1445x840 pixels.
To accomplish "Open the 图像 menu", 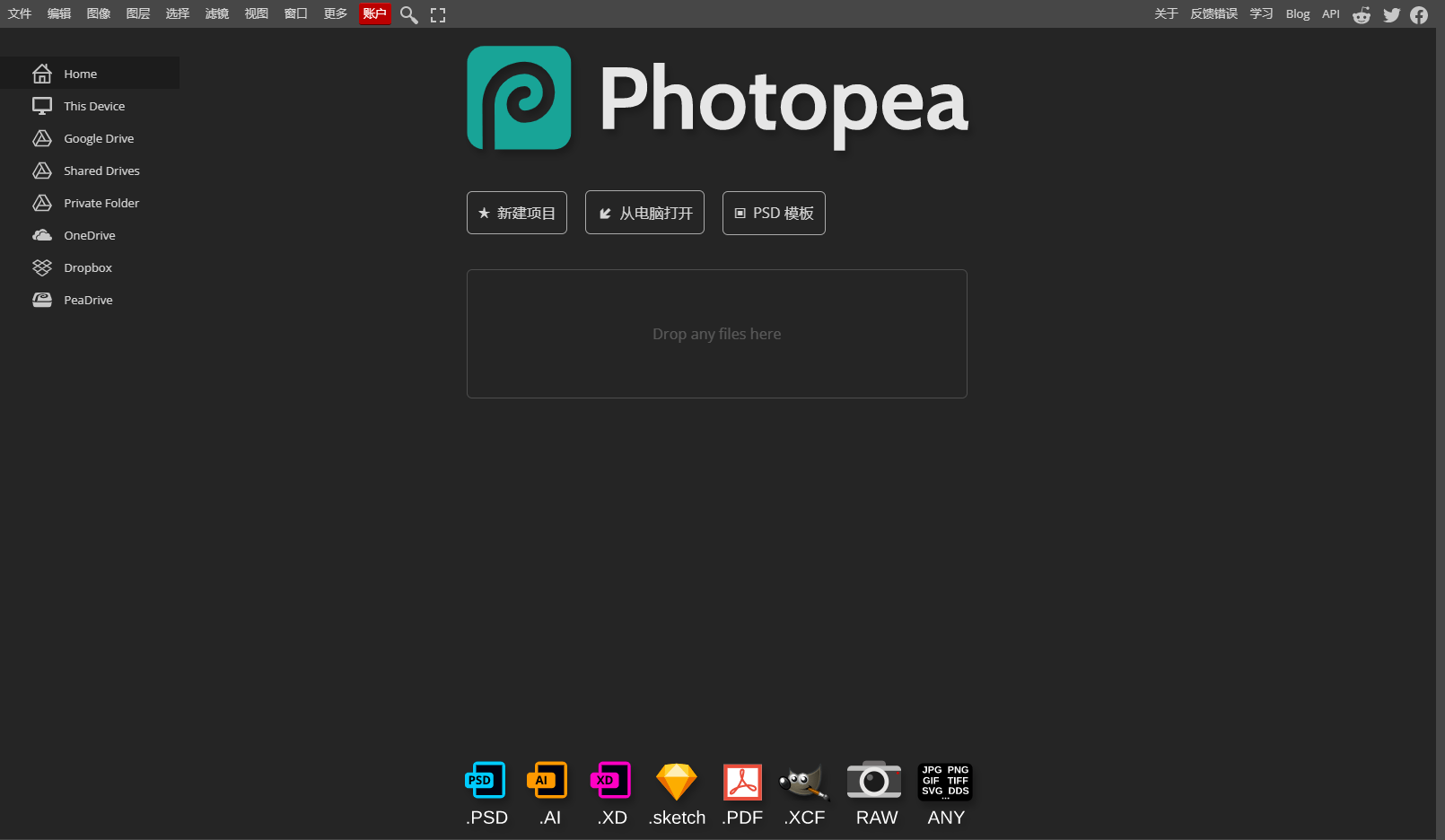I will click(99, 13).
